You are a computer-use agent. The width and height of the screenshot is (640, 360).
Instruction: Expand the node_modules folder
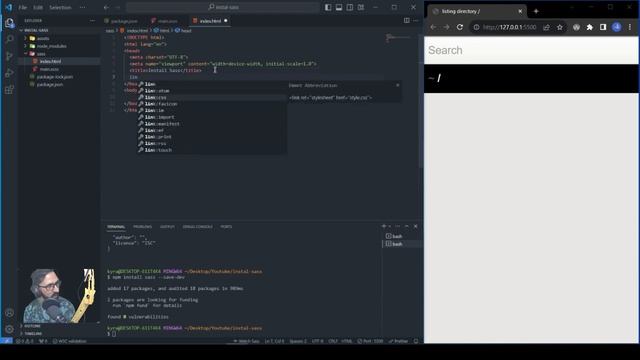pos(51,46)
